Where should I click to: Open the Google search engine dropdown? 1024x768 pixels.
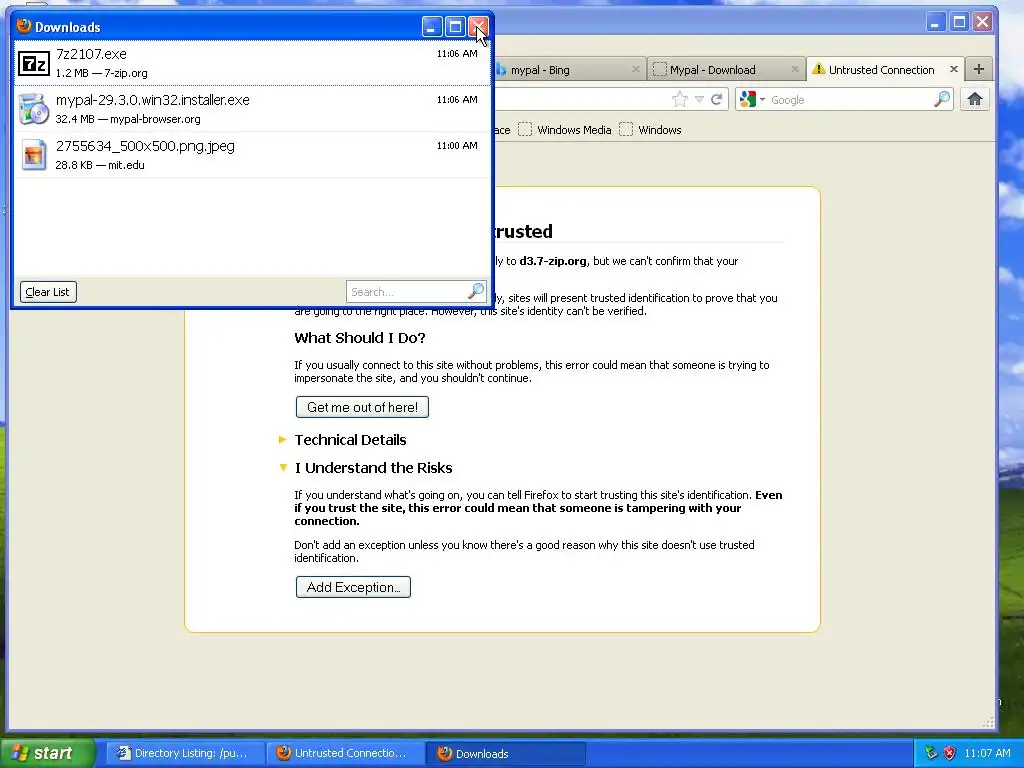coord(752,99)
